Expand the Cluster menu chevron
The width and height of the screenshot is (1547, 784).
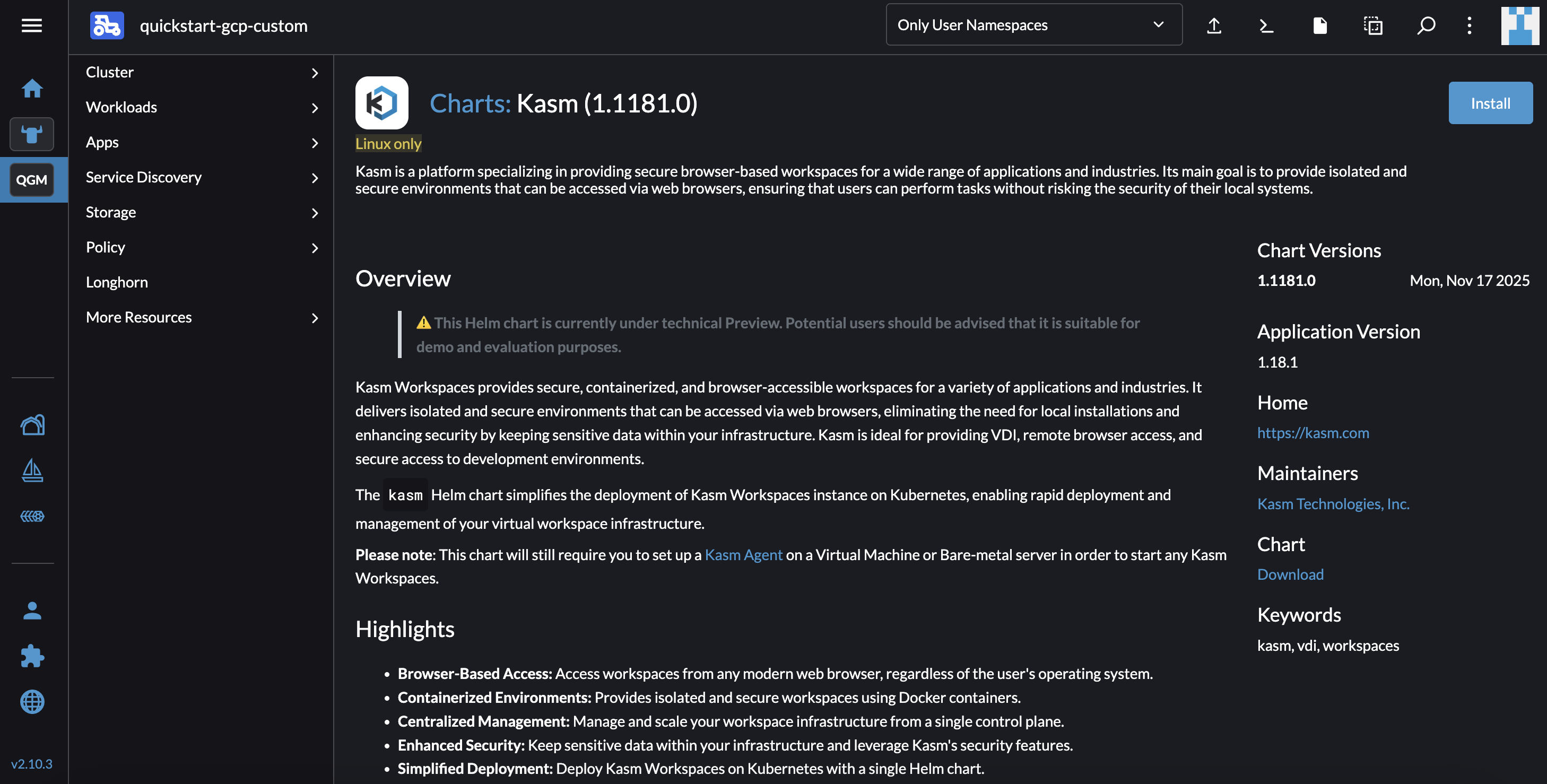coord(315,73)
